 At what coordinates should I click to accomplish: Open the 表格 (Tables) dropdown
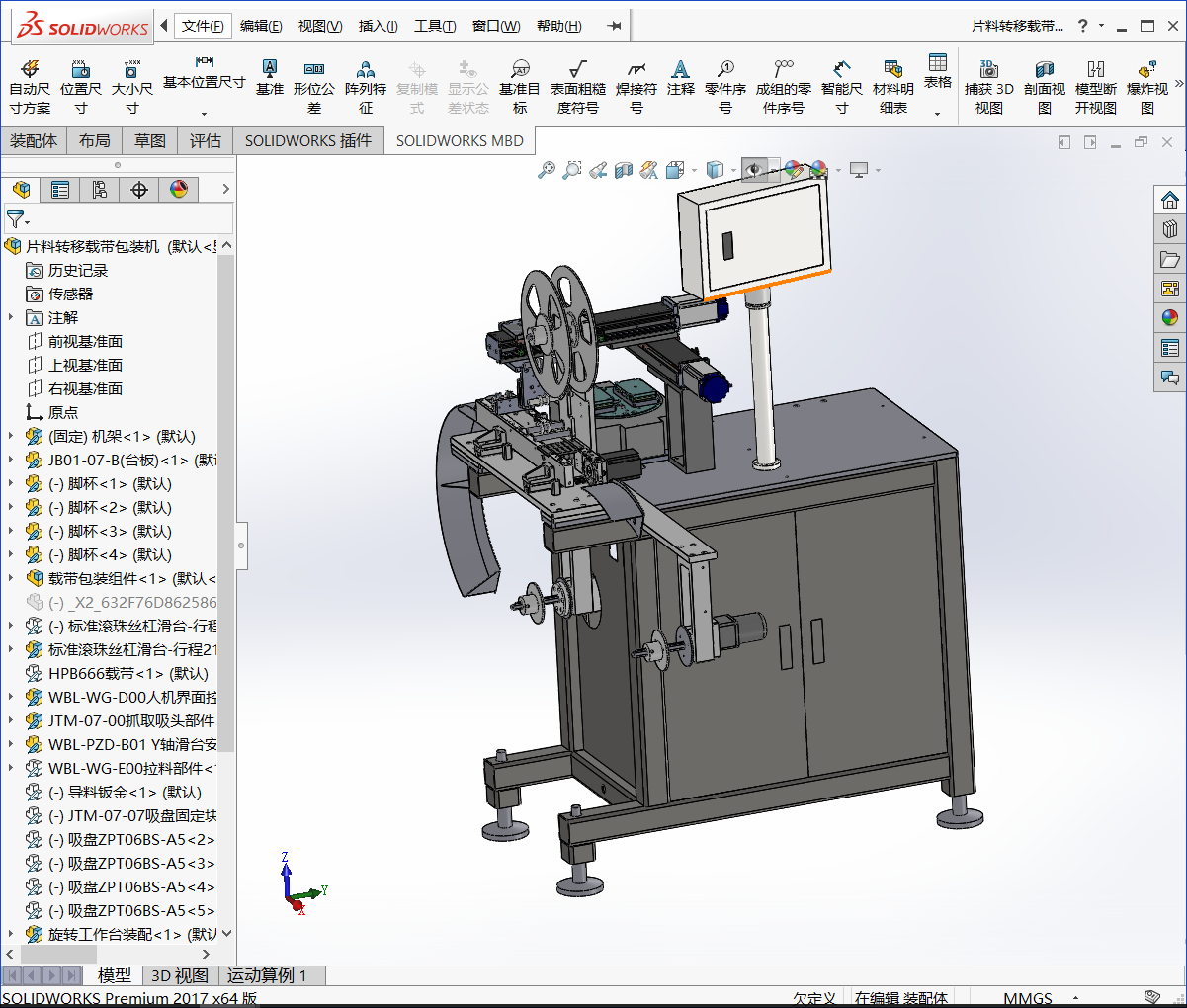point(938,114)
